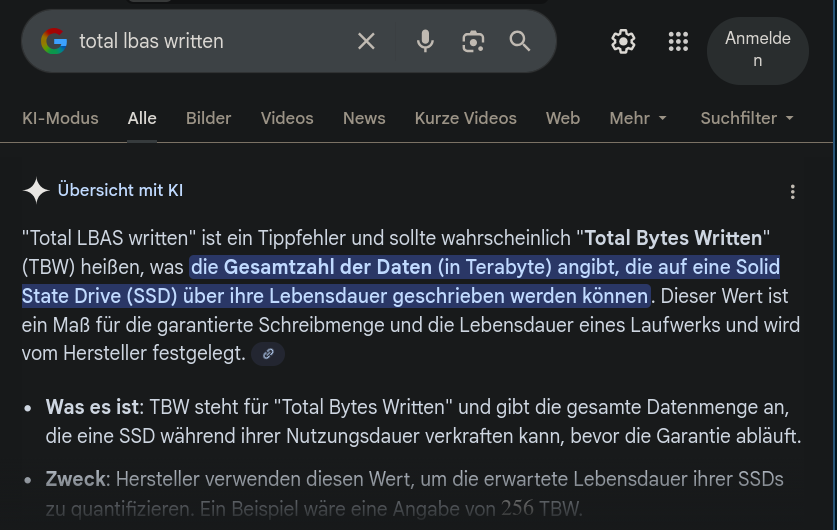The image size is (837, 530).
Task: Switch to the Bilder tab
Action: pos(208,118)
